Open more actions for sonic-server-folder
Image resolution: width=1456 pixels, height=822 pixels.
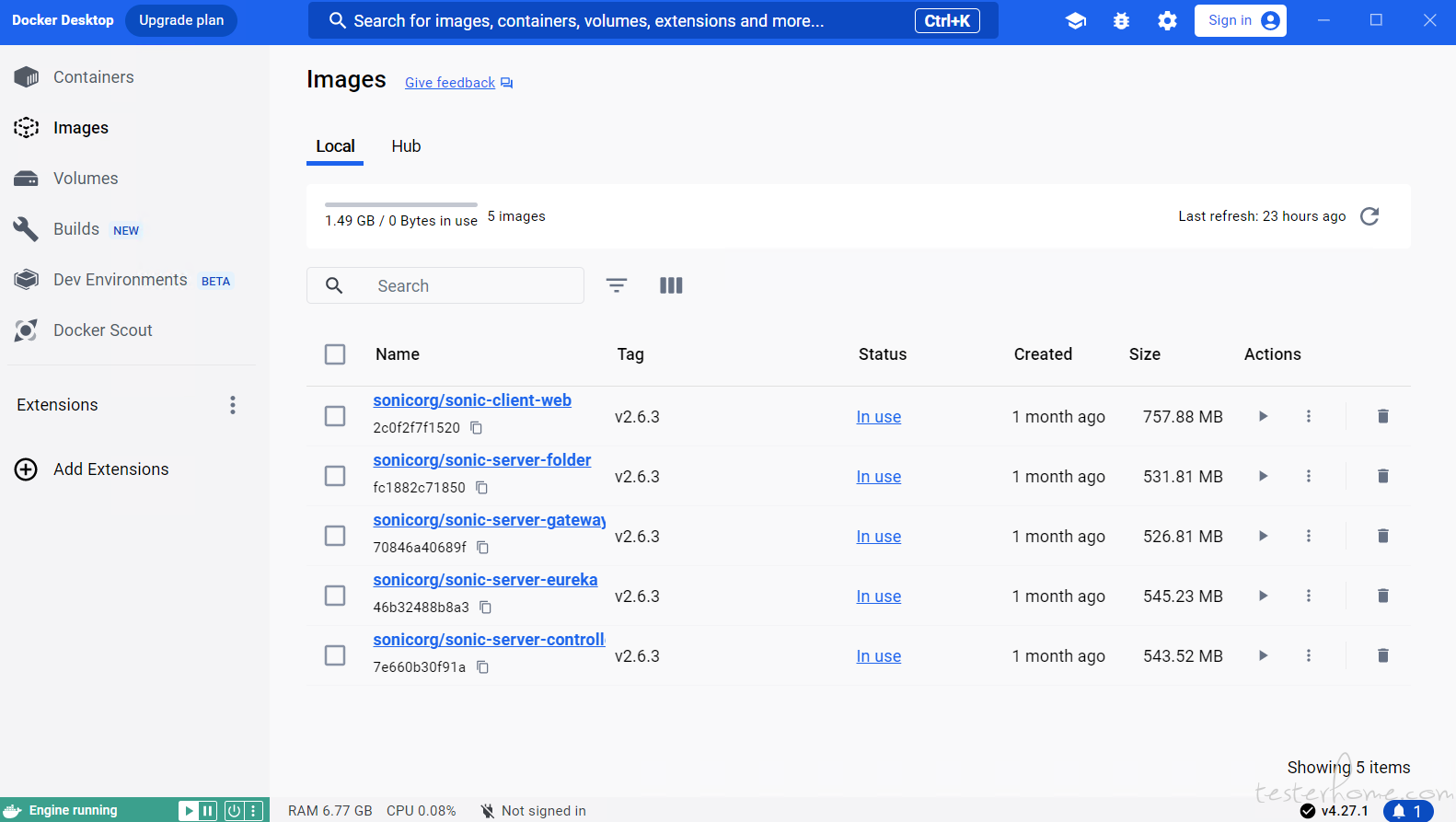coord(1309,476)
